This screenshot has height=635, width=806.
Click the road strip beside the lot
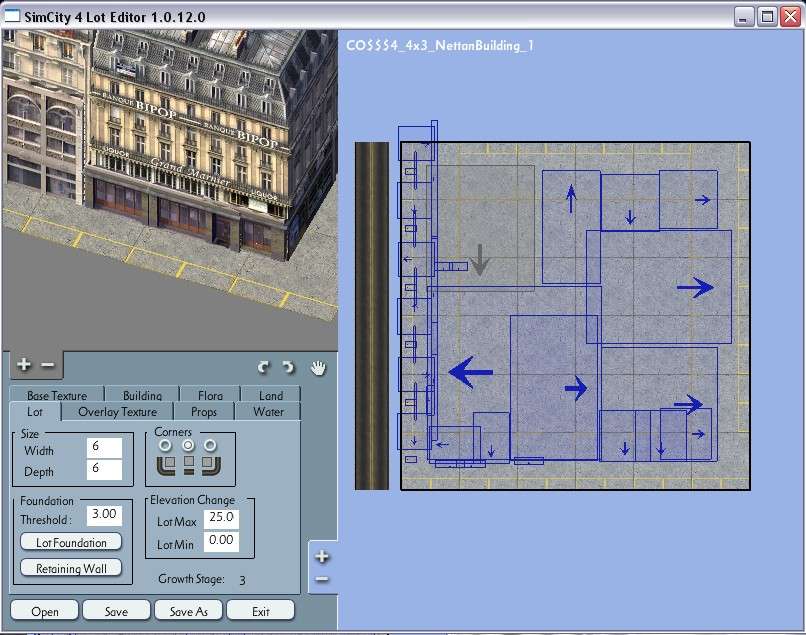pos(372,316)
